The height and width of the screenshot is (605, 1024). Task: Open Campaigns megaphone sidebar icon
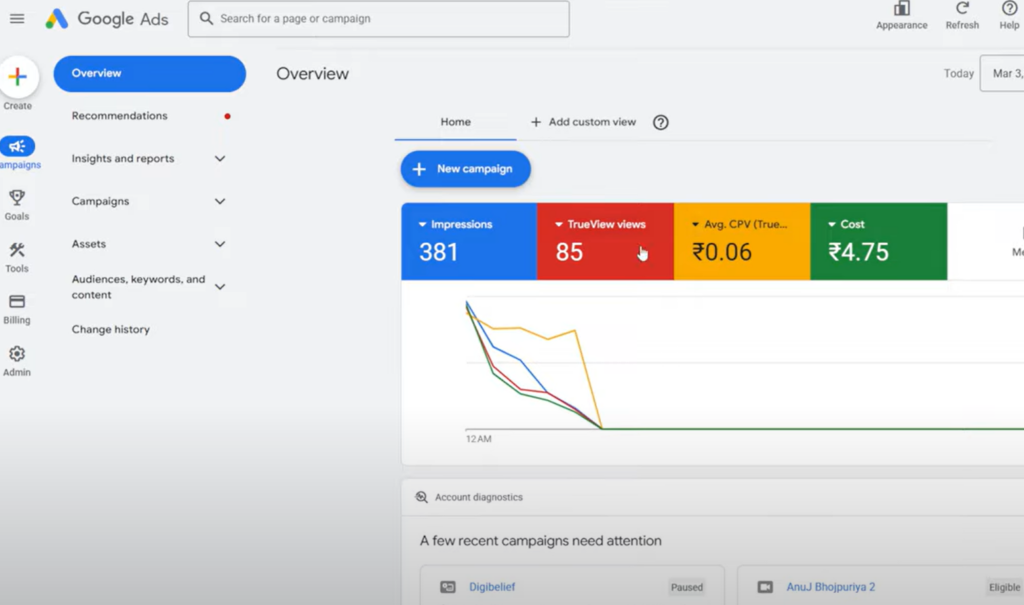coord(18,146)
